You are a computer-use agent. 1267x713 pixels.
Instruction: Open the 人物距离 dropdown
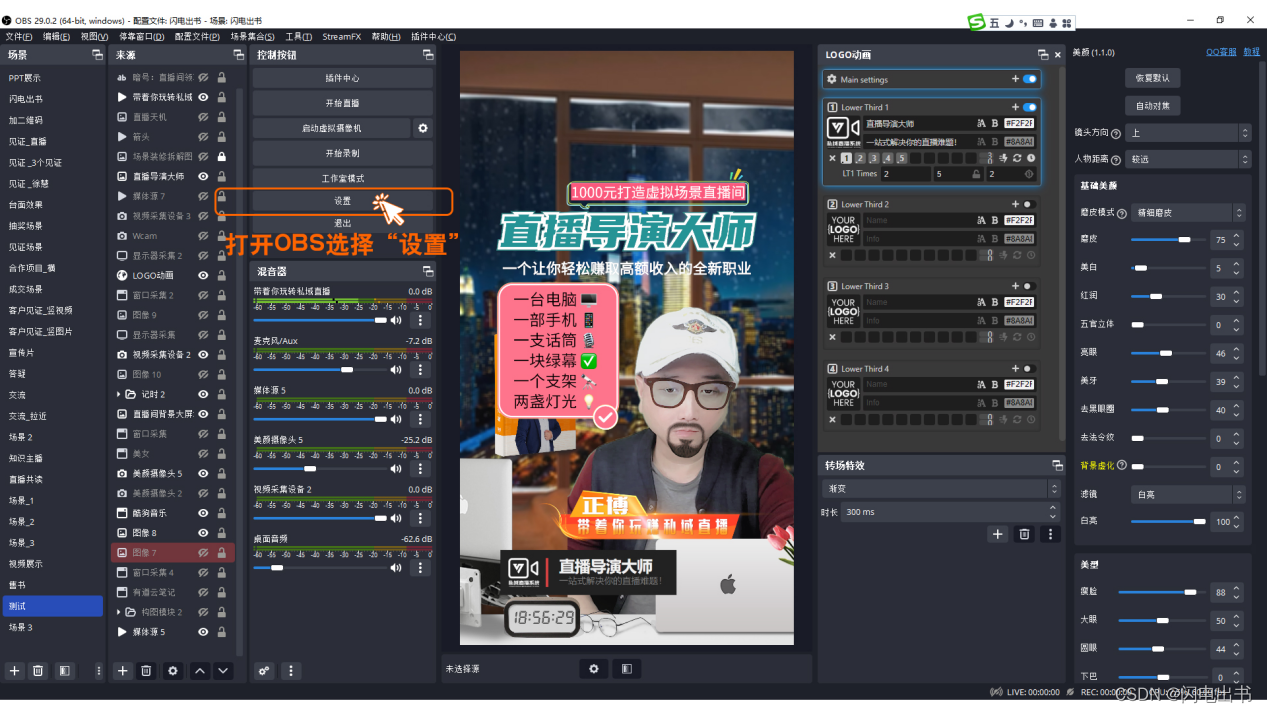pos(1188,159)
